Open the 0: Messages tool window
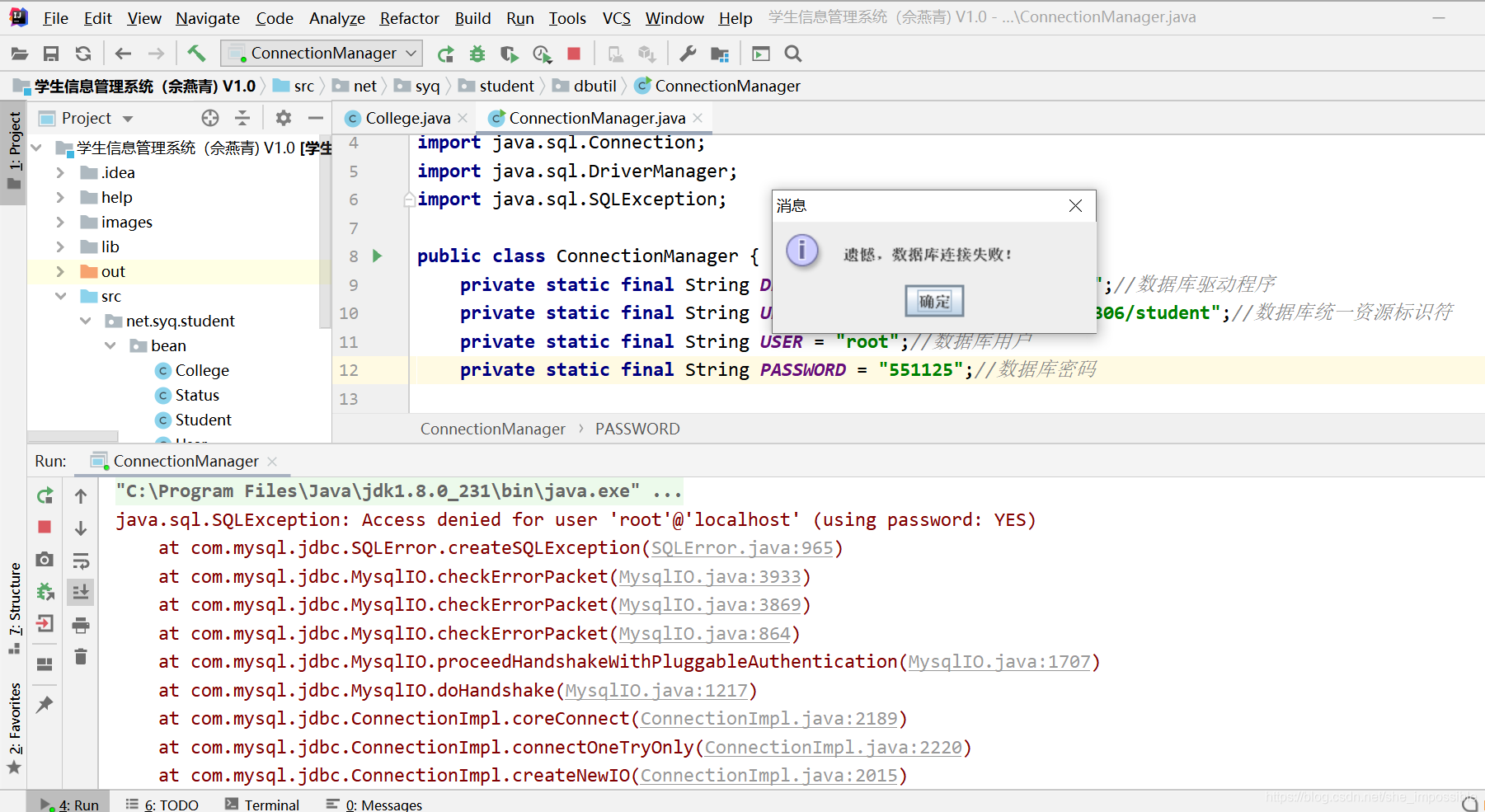 pos(374,804)
